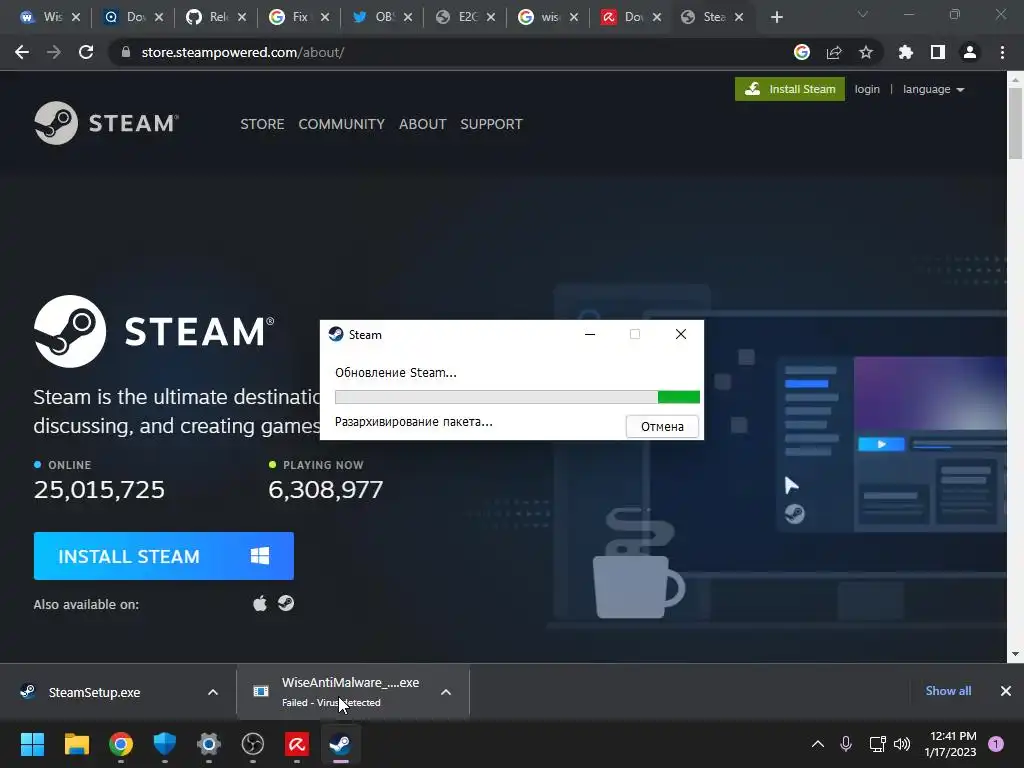Click Show all downloads
1024x768 pixels.
(x=948, y=691)
